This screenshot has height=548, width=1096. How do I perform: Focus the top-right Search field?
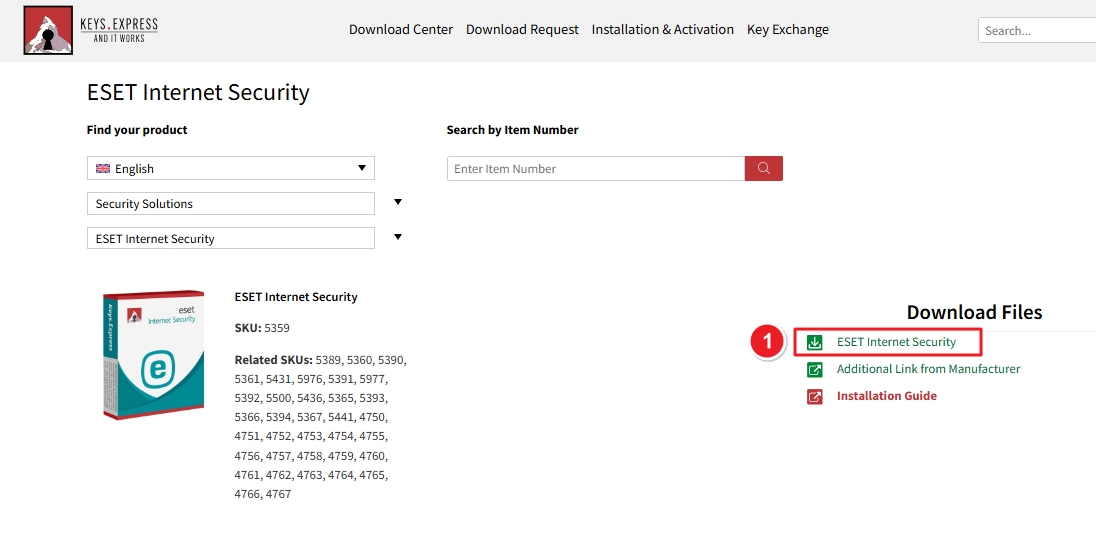pyautogui.click(x=1036, y=31)
